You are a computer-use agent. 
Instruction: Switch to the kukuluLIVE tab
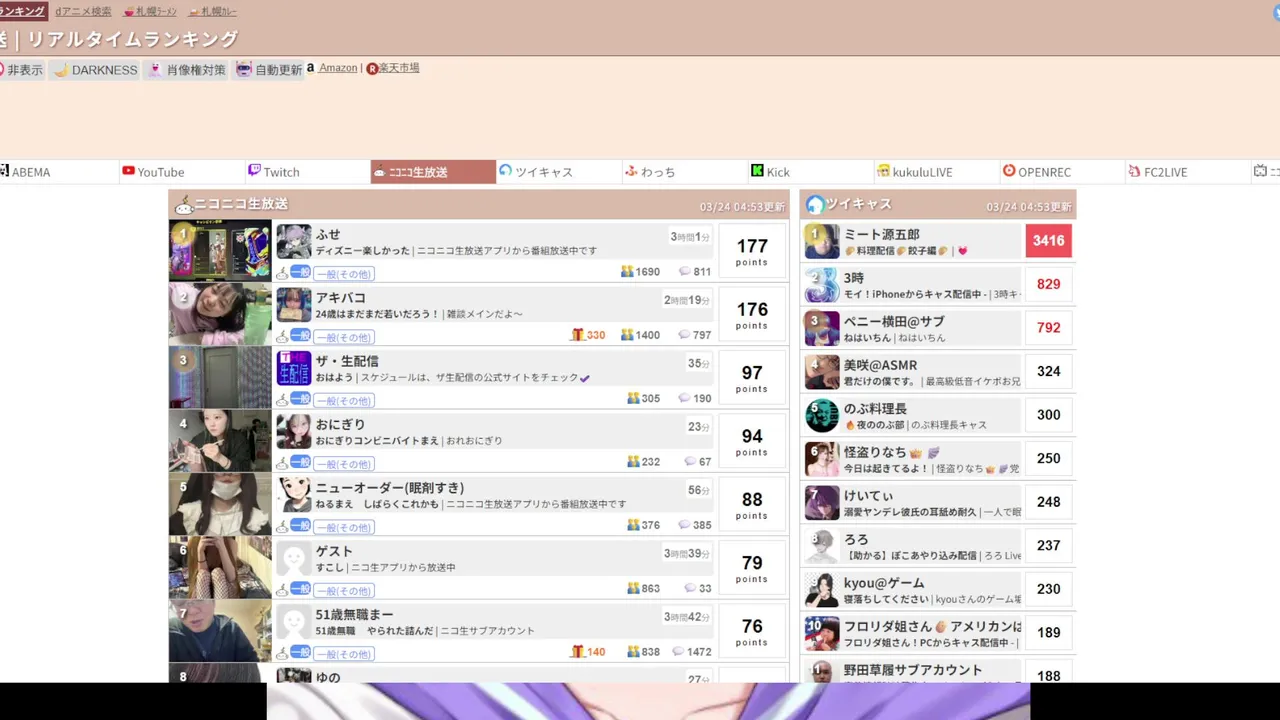click(936, 172)
